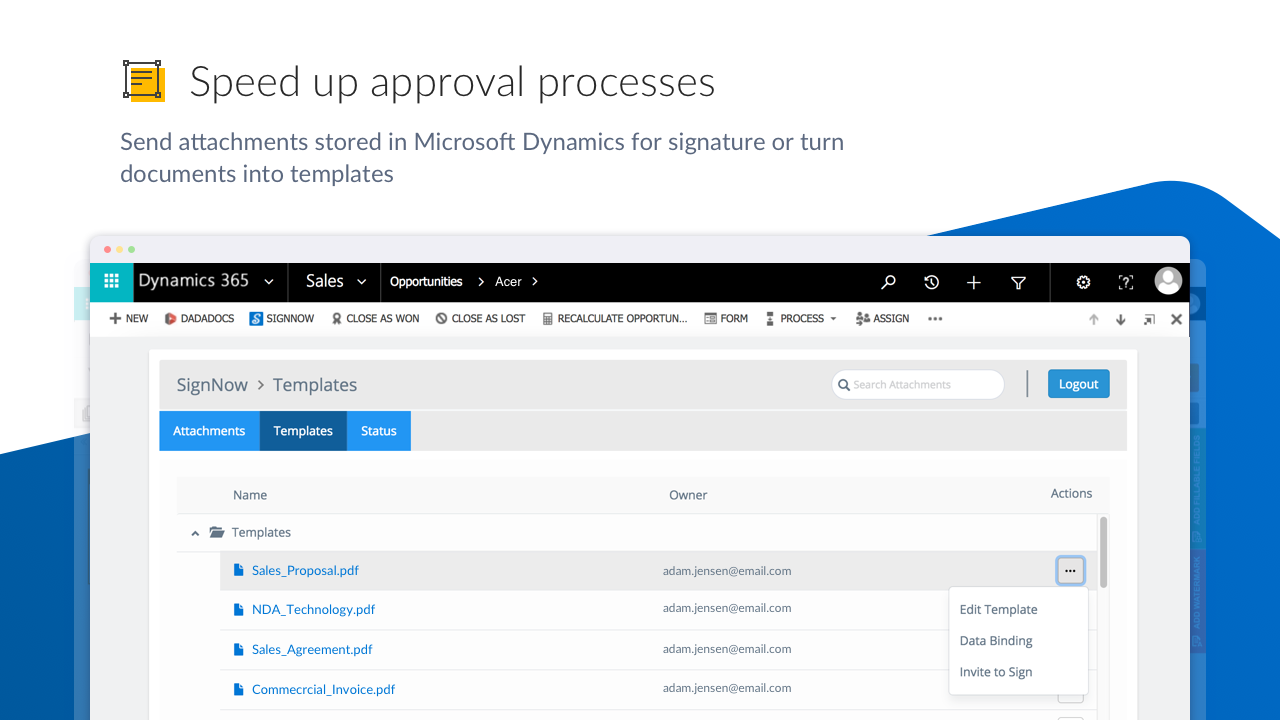Viewport: 1280px width, 720px height.
Task: Click the plus quick create icon
Action: point(974,283)
